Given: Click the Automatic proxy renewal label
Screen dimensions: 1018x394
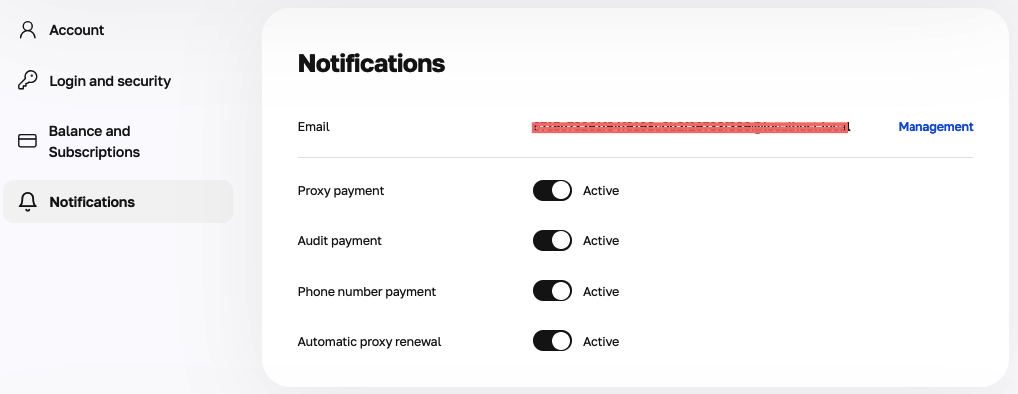Looking at the screenshot, I should pos(369,341).
